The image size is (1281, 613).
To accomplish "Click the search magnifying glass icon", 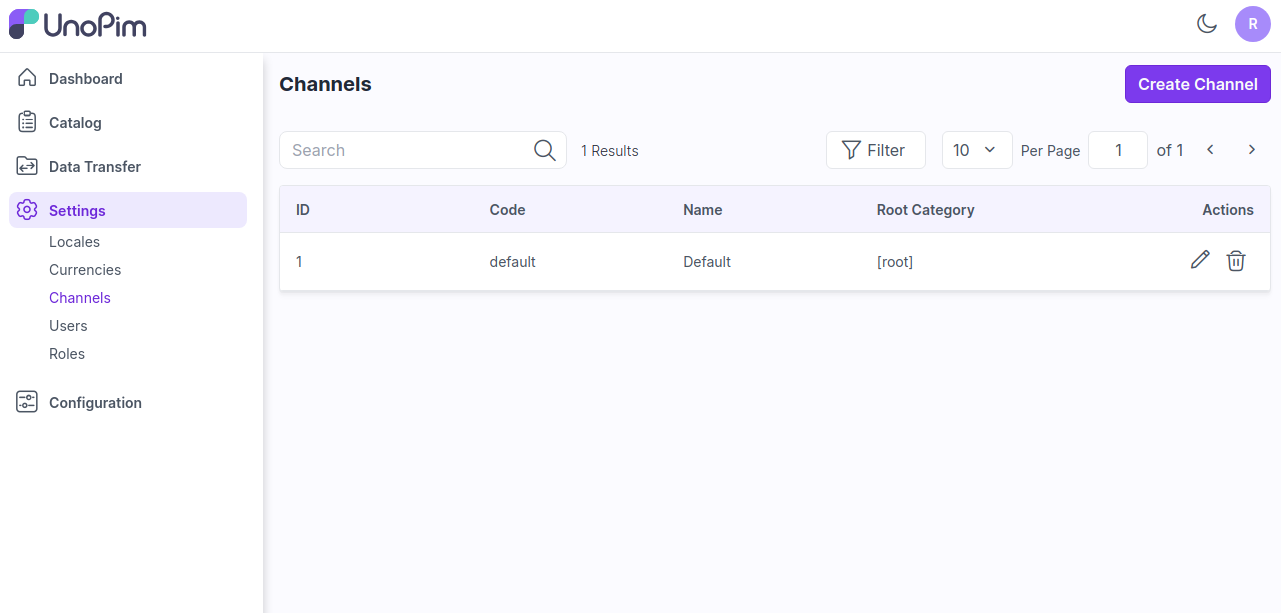I will click(544, 150).
